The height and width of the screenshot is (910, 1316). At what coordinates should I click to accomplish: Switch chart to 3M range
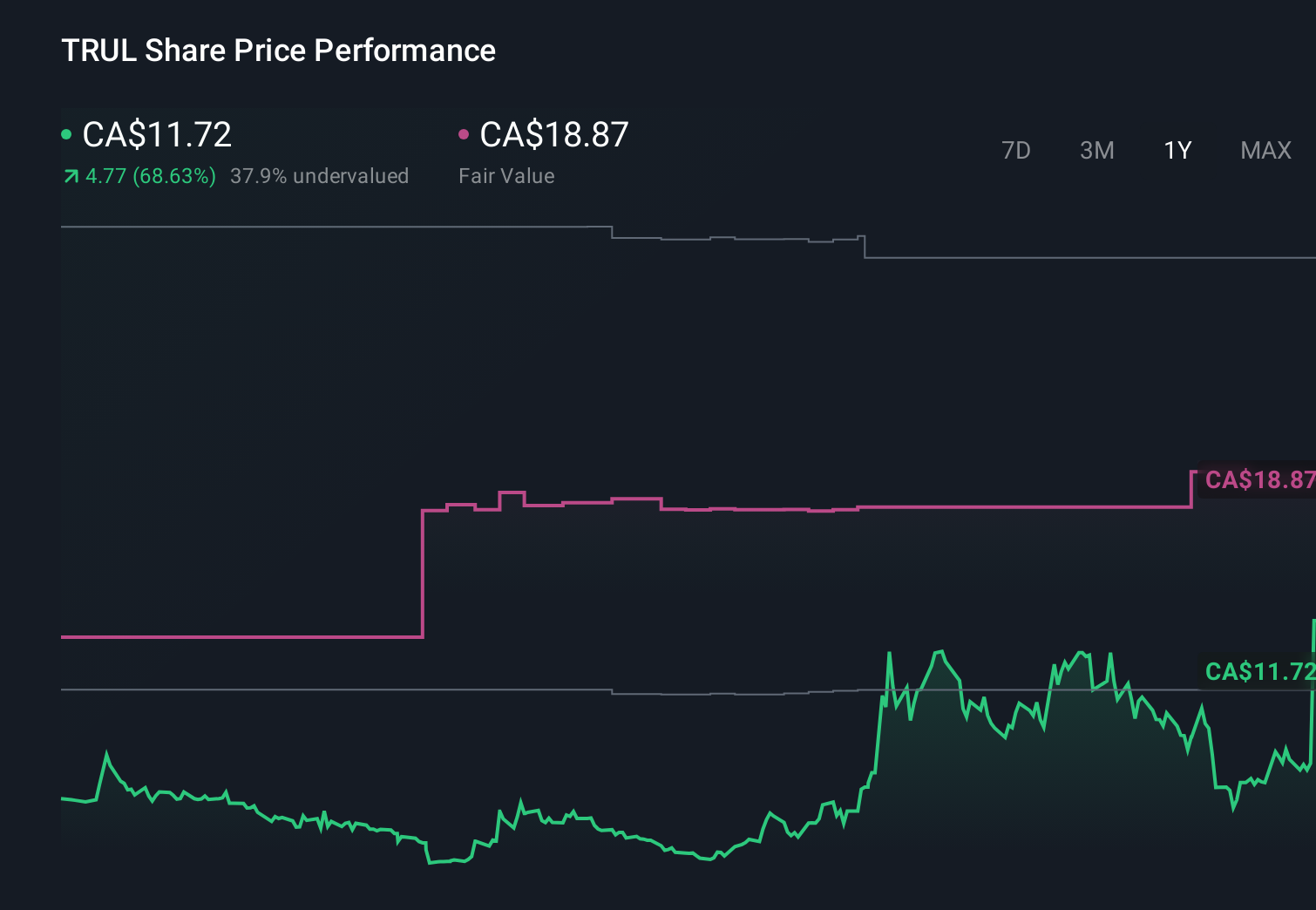coord(1096,151)
